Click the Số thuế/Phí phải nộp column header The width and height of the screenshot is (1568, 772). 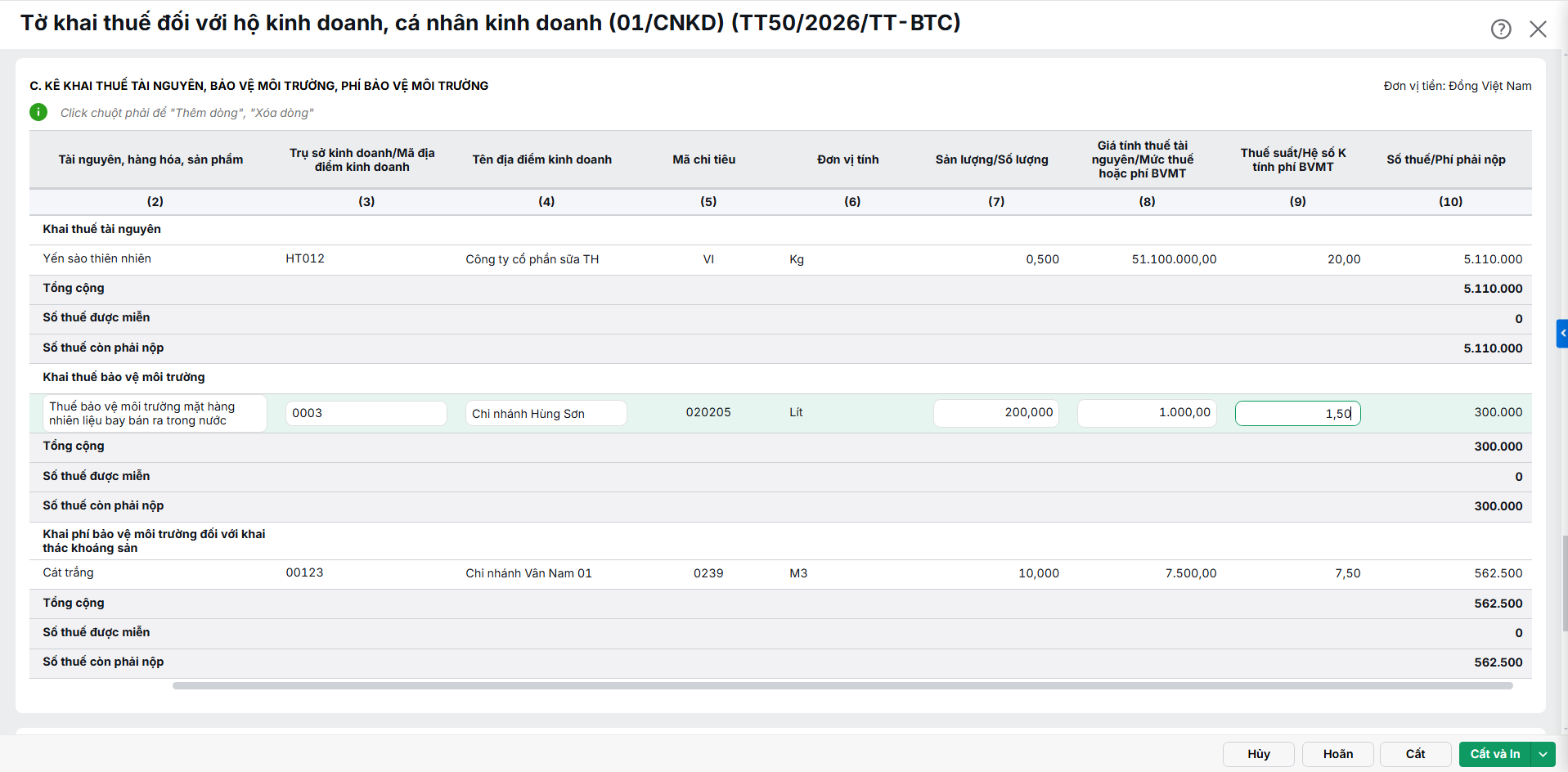[x=1446, y=159]
